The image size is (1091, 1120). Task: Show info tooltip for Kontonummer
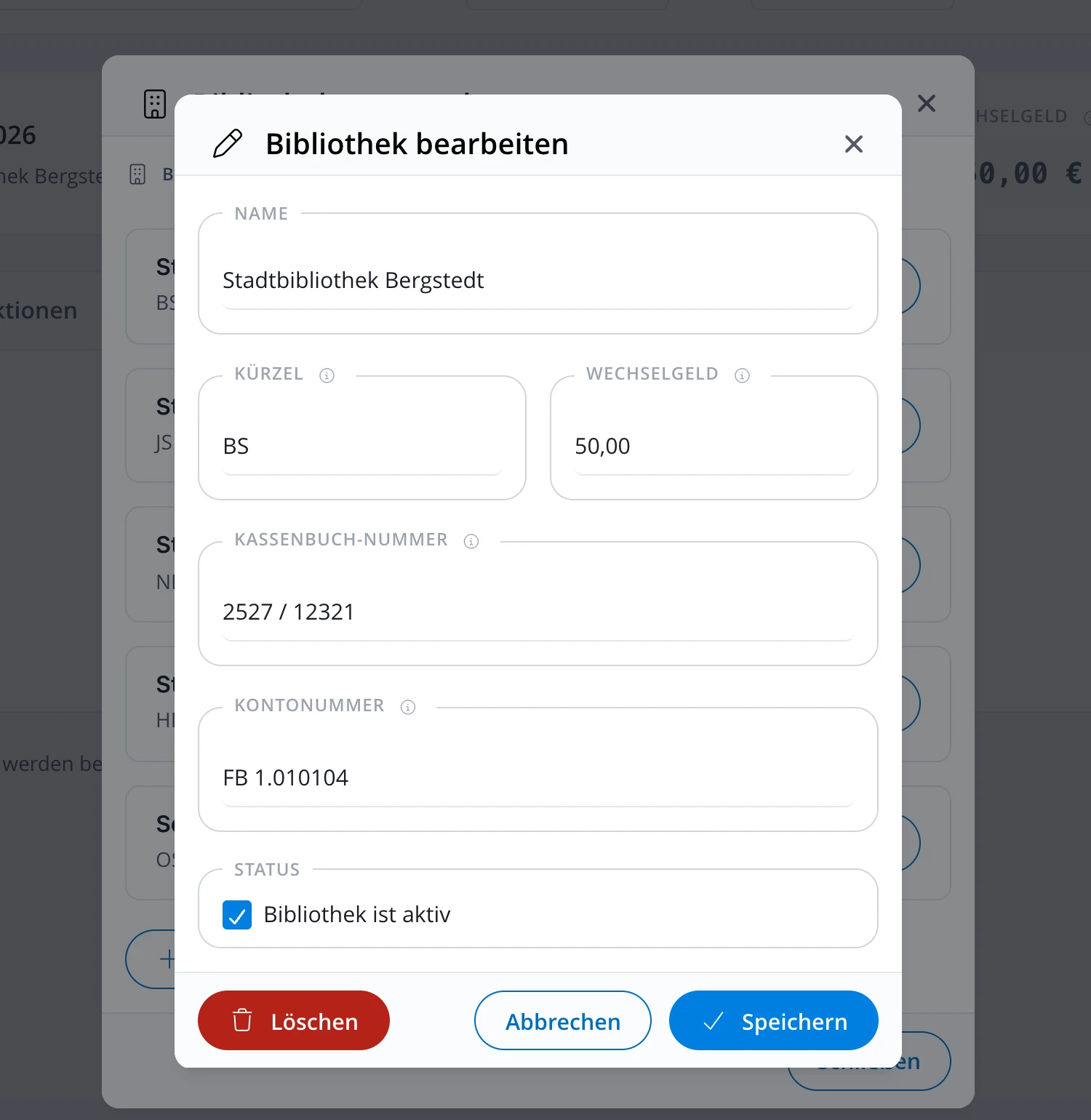point(408,707)
